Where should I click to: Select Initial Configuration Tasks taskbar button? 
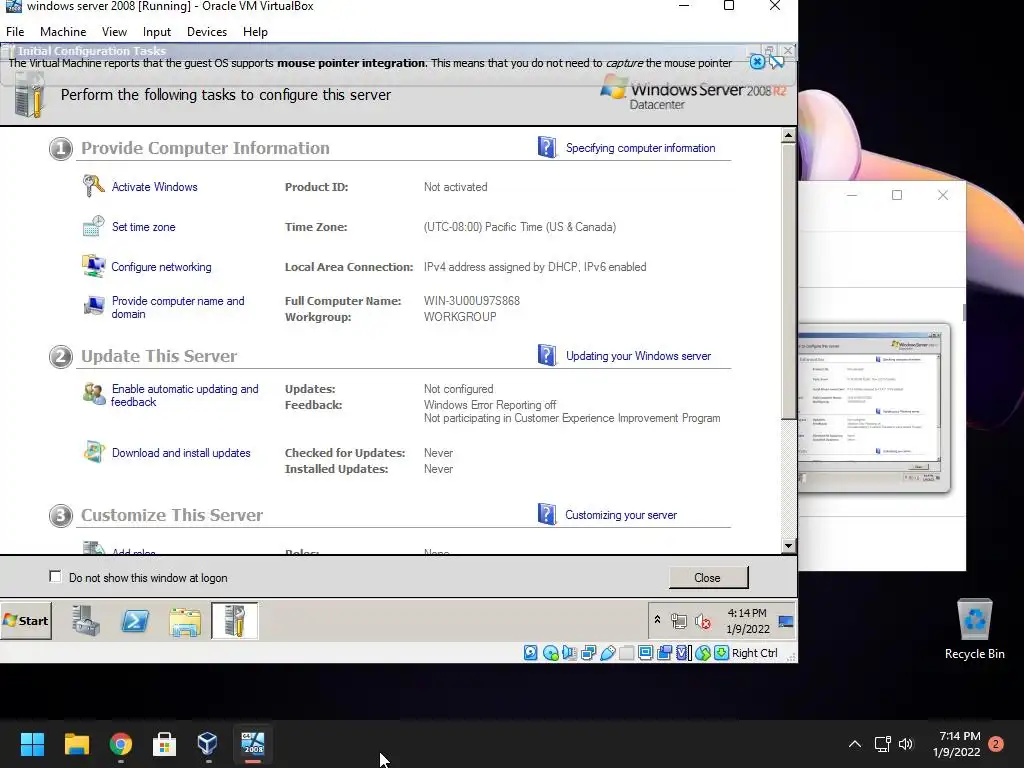(234, 620)
